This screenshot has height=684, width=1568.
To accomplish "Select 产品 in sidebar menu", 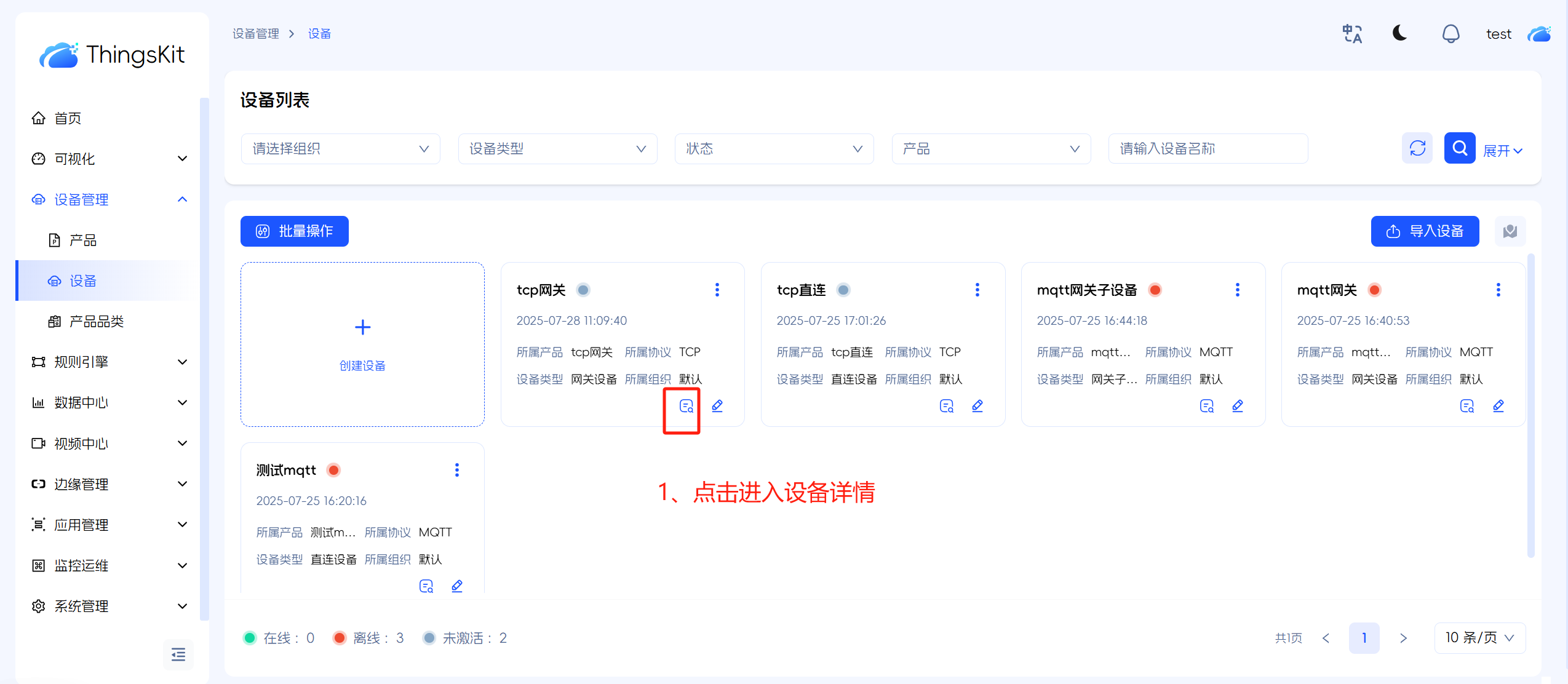I will (83, 240).
